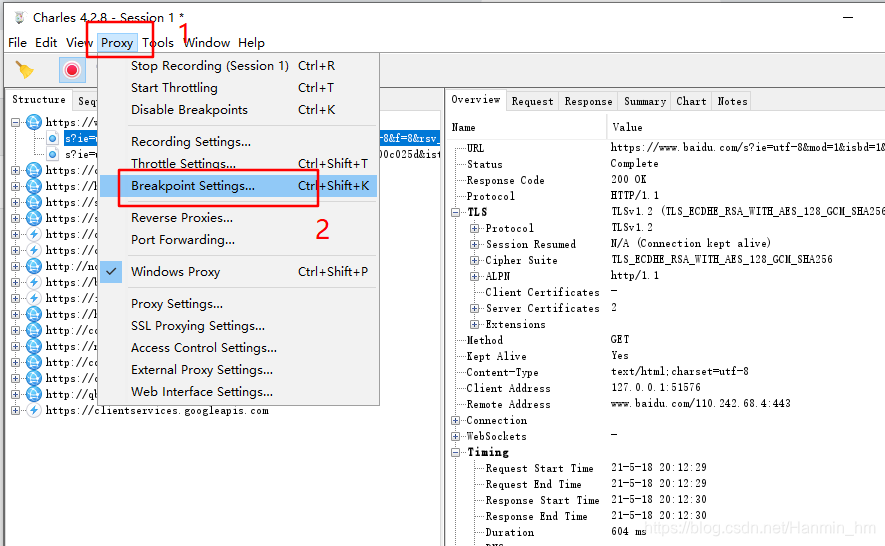Open Web Interface Settings...
The width and height of the screenshot is (885, 546).
[x=237, y=392]
